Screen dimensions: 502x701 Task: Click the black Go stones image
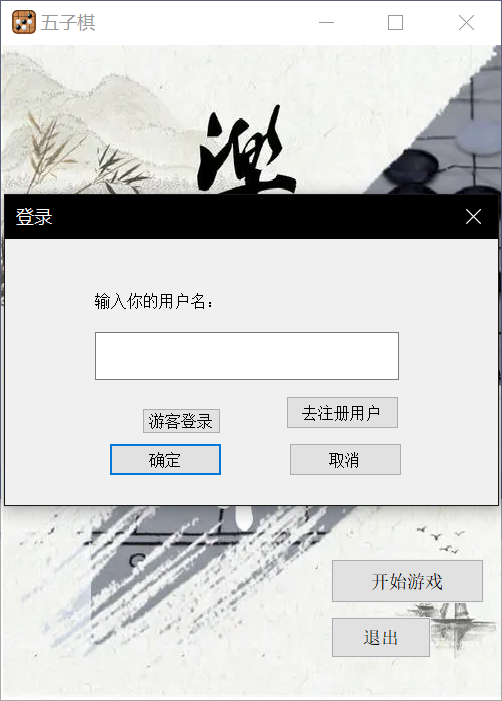click(x=411, y=172)
